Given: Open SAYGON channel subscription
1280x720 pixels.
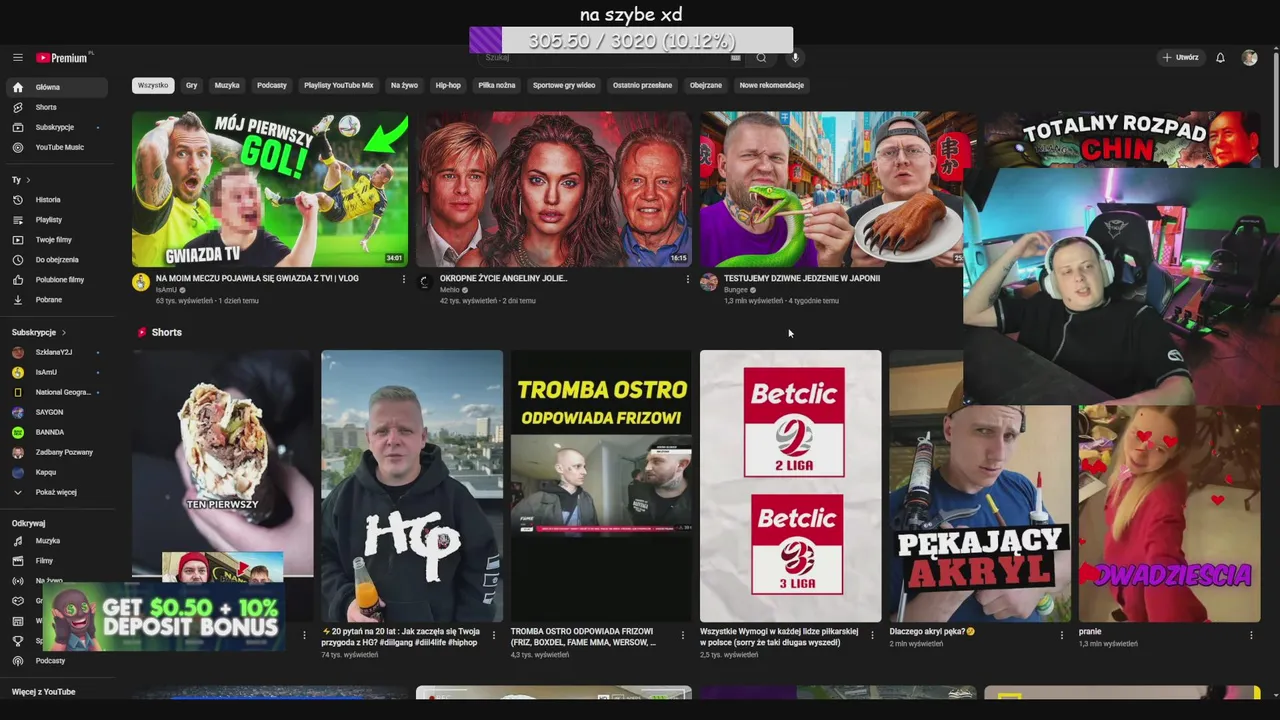Looking at the screenshot, I should pos(57,412).
